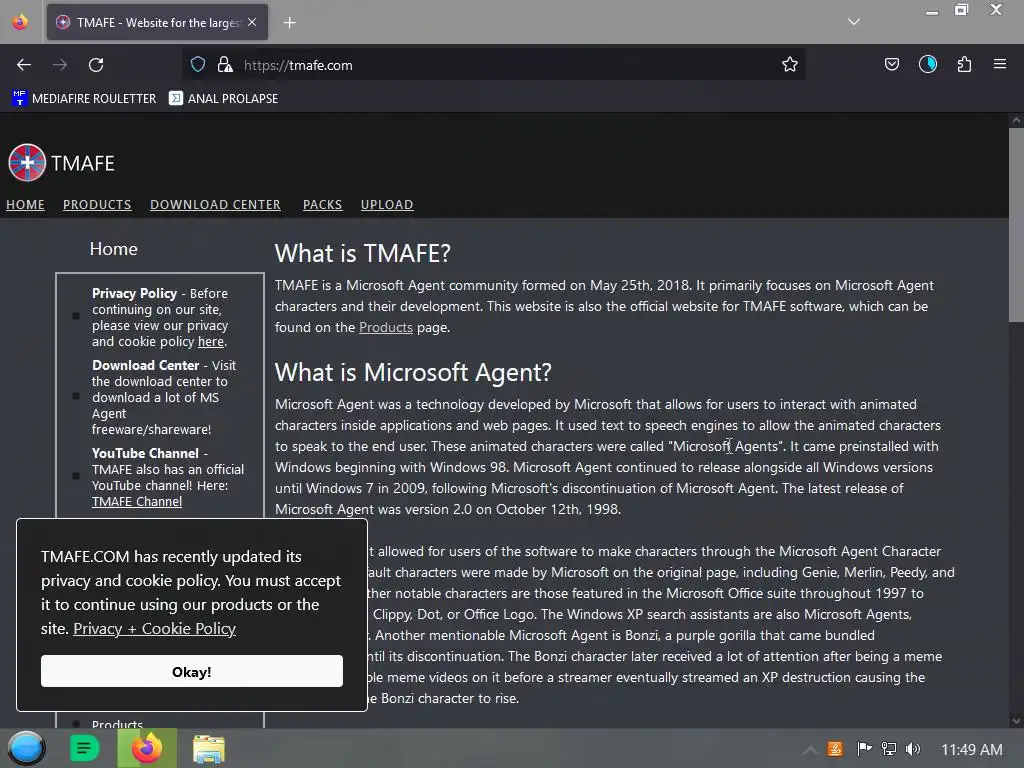The height and width of the screenshot is (768, 1024).
Task: Click the TMAFE round logo image
Action: [x=27, y=163]
